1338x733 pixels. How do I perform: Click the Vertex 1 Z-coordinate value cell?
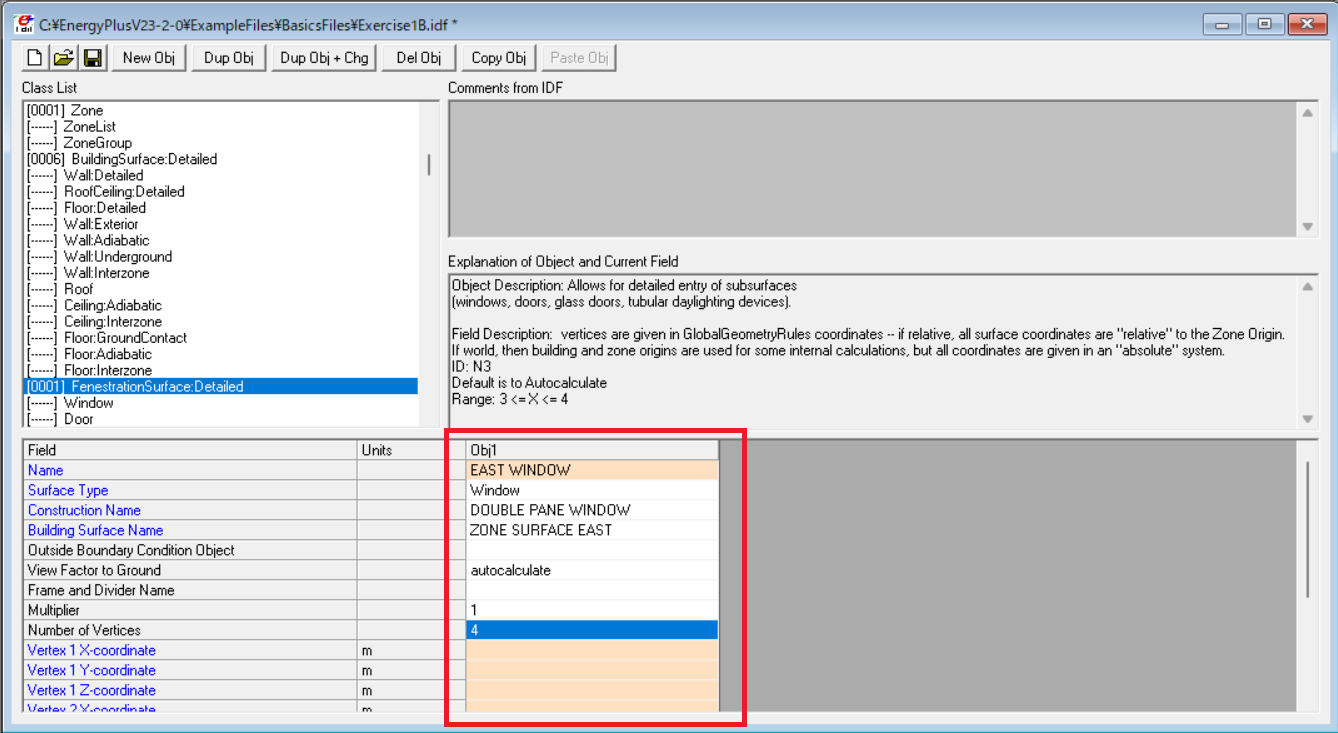click(592, 690)
